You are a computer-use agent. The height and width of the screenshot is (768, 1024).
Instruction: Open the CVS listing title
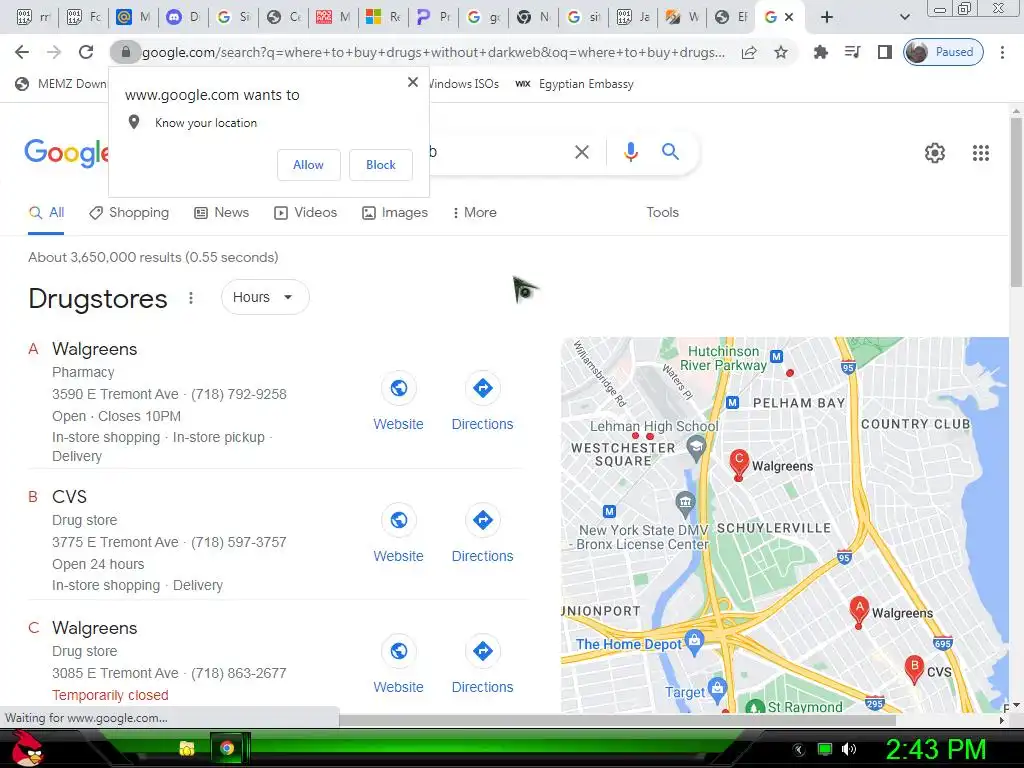click(x=69, y=497)
